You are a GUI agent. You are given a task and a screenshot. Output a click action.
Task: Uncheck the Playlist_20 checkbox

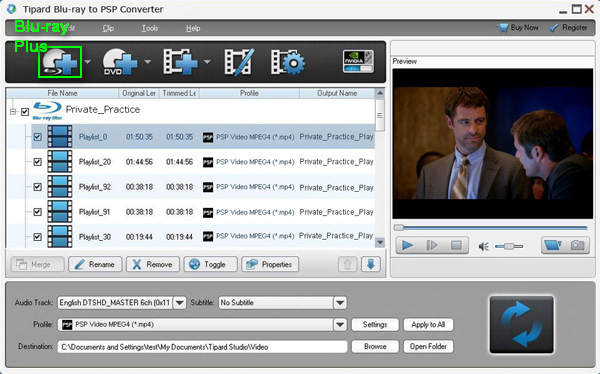click(x=38, y=162)
